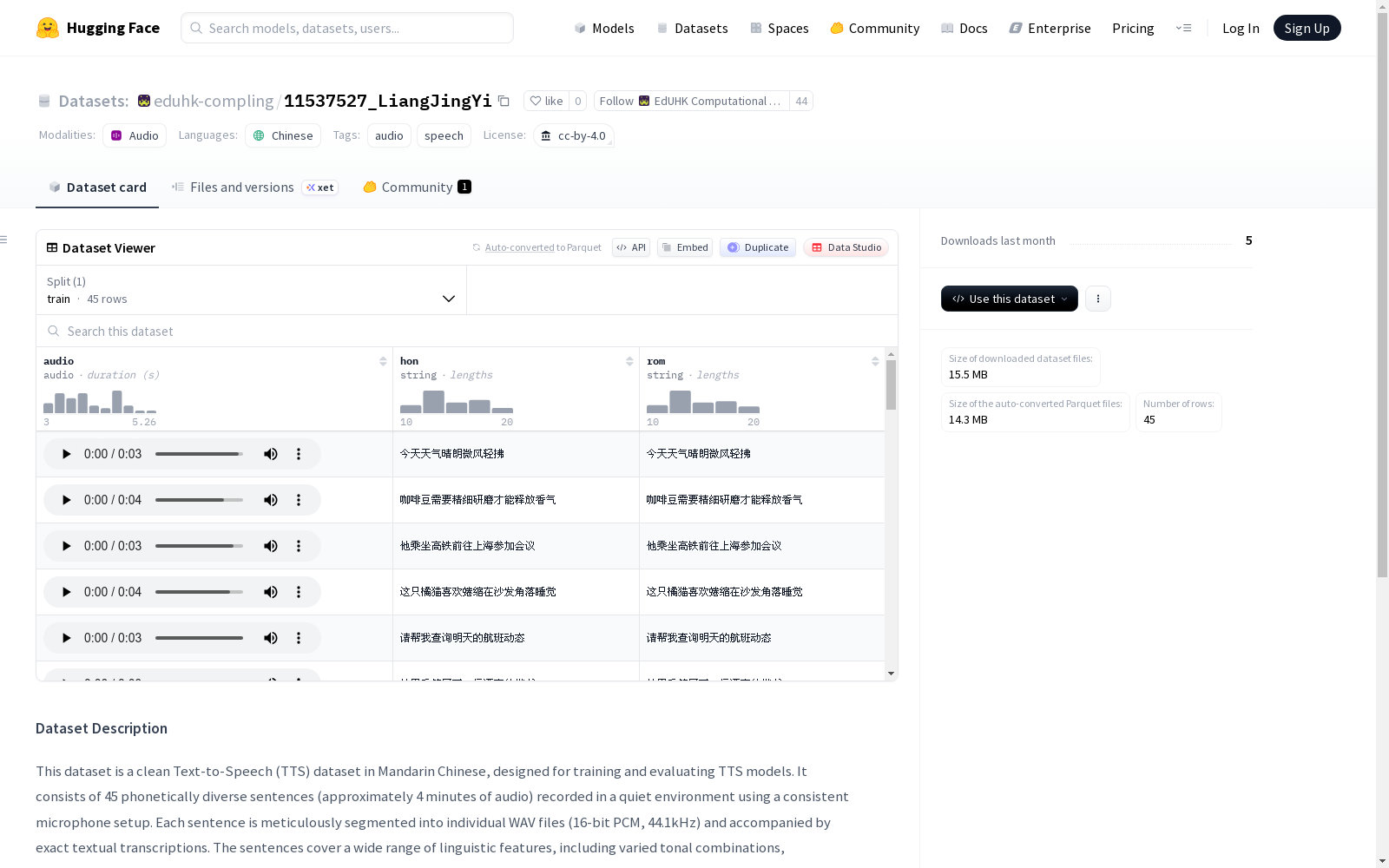Open audio options menu in 咖啡豆 row
This screenshot has width=1389, height=868.
tap(299, 500)
